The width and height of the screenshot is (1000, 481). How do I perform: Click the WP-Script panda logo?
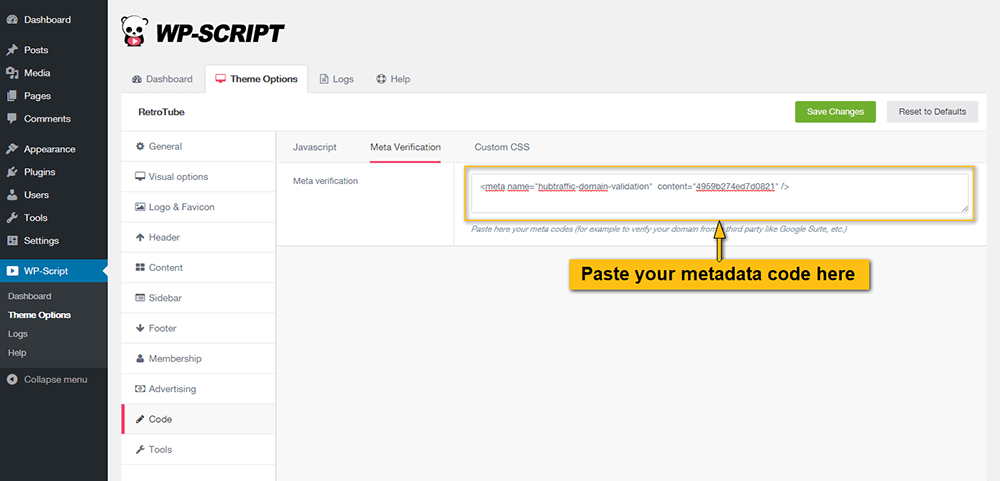(x=134, y=32)
